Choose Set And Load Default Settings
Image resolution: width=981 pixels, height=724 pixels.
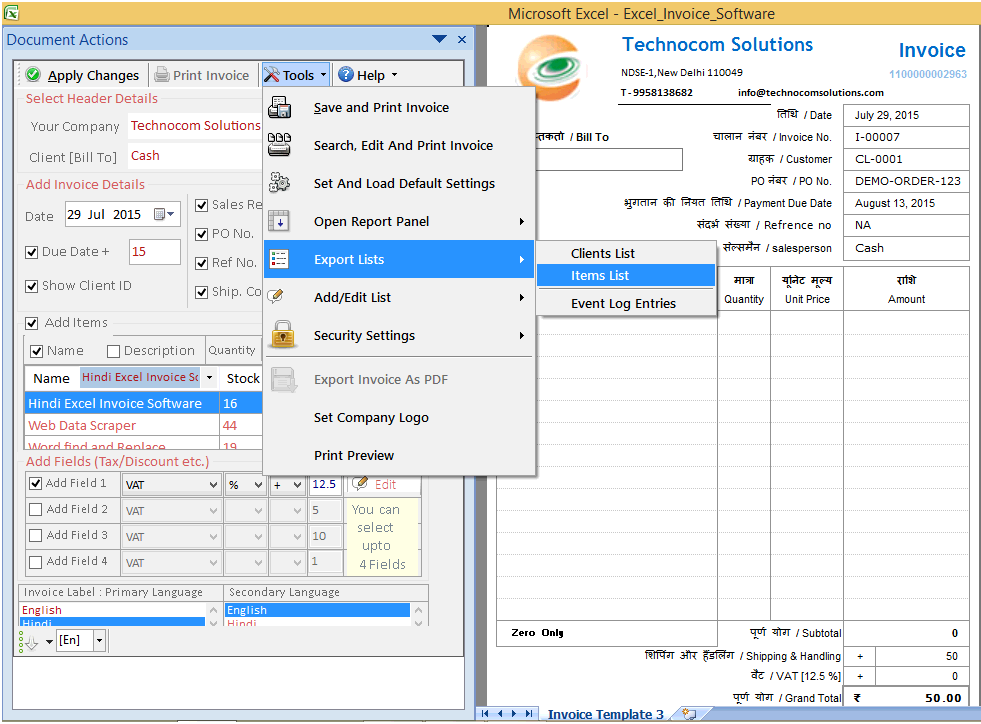(399, 183)
